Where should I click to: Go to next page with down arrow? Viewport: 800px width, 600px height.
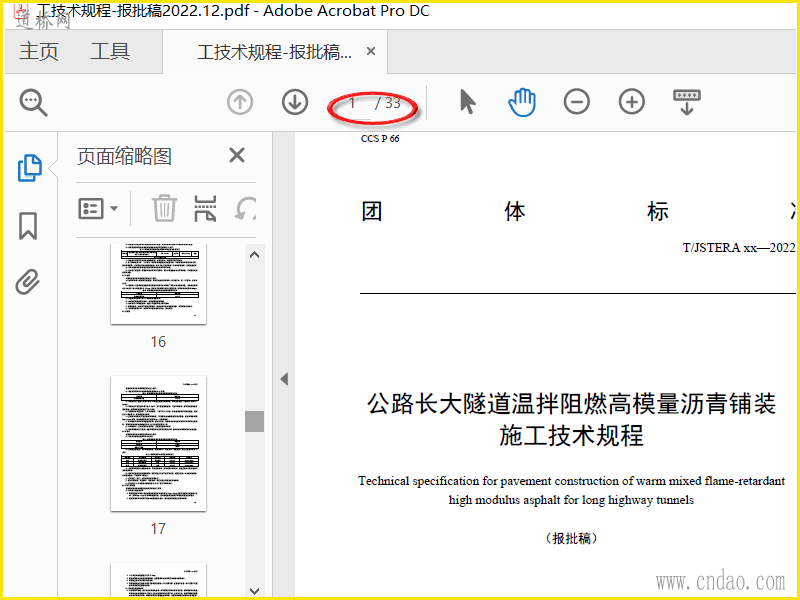pos(295,102)
